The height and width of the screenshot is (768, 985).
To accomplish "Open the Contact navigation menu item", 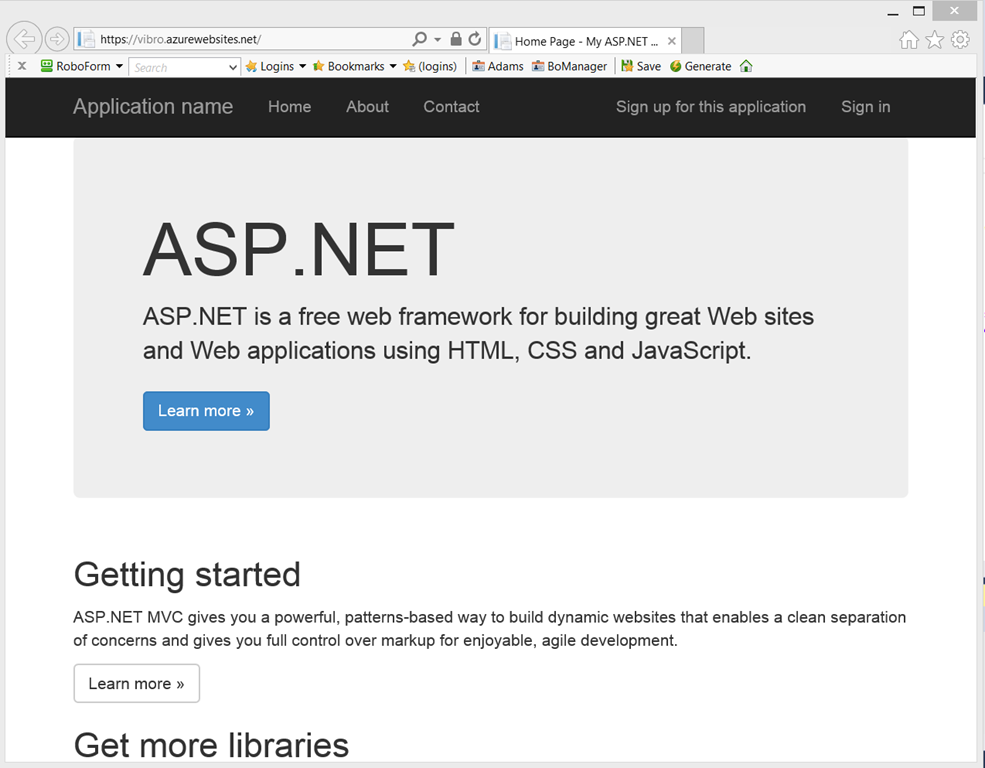I will click(451, 107).
